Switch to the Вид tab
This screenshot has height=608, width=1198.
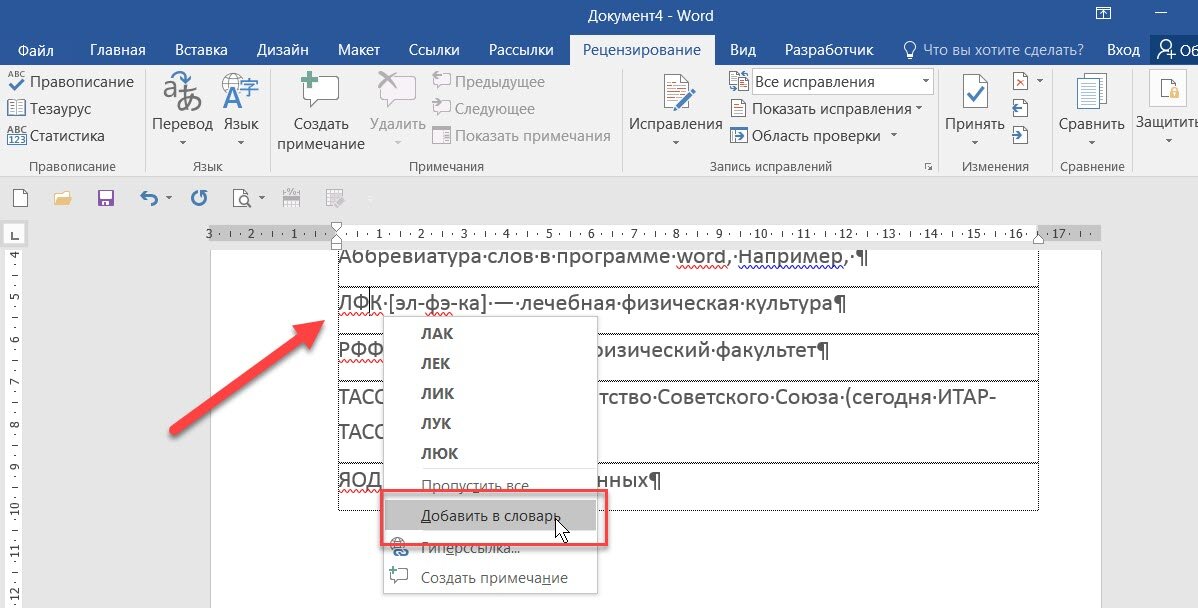pos(743,50)
